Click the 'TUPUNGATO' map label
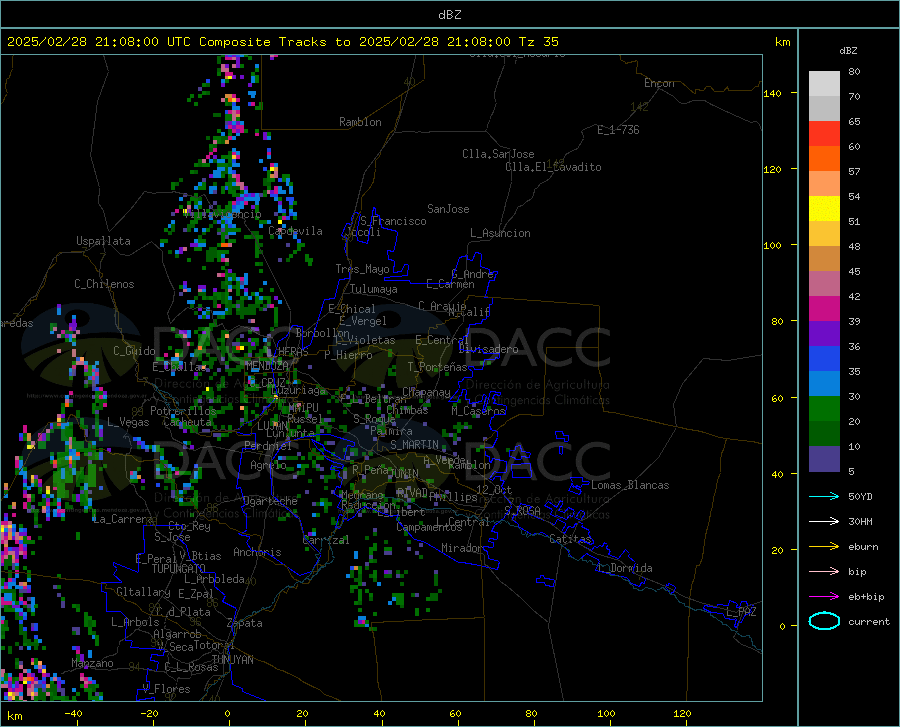The width and height of the screenshot is (900, 727). point(179,569)
